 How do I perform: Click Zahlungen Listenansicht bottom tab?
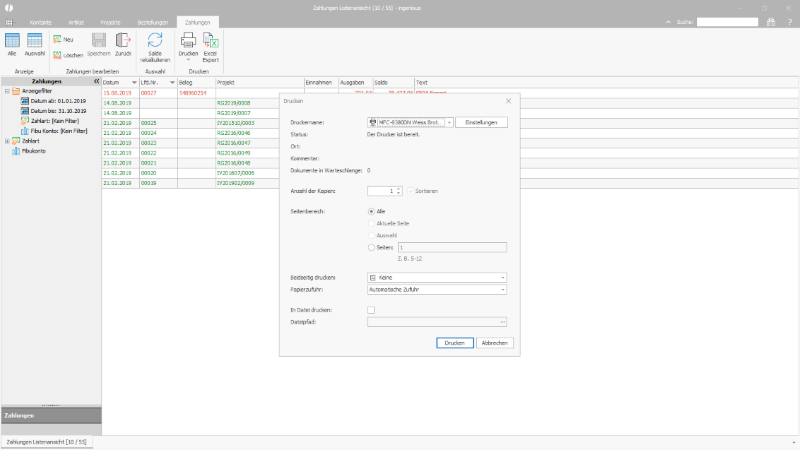point(46,442)
